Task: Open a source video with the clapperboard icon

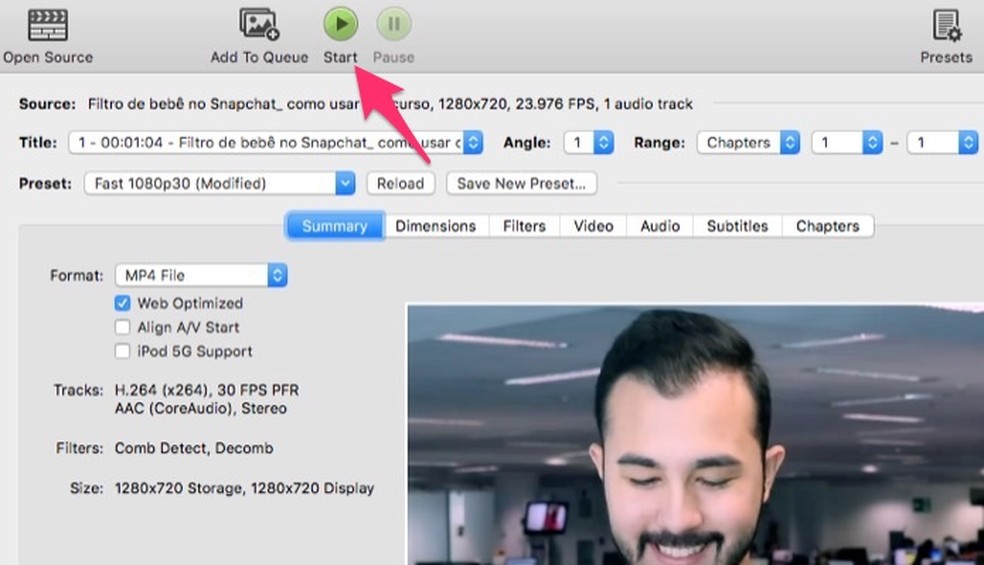Action: point(48,25)
